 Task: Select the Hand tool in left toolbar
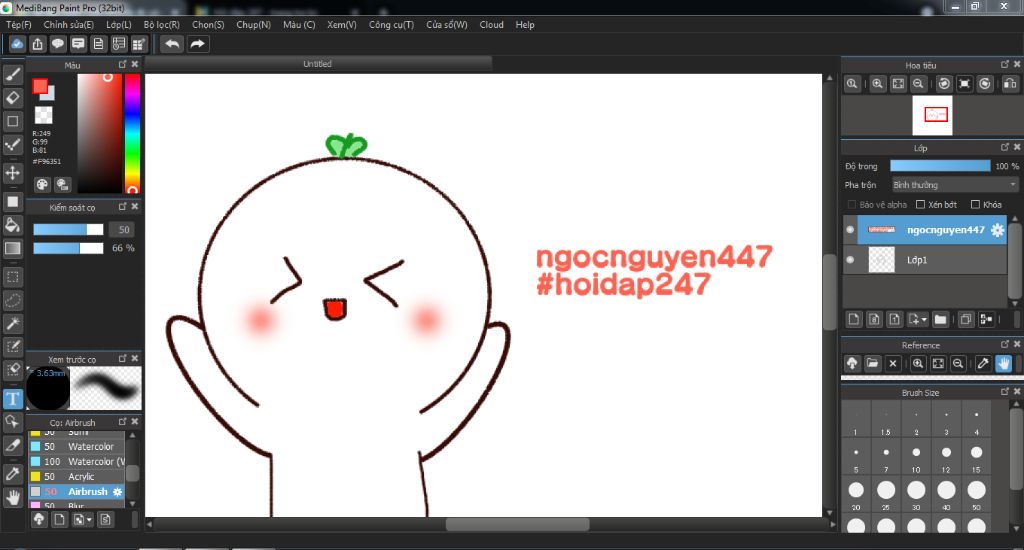tap(12, 498)
